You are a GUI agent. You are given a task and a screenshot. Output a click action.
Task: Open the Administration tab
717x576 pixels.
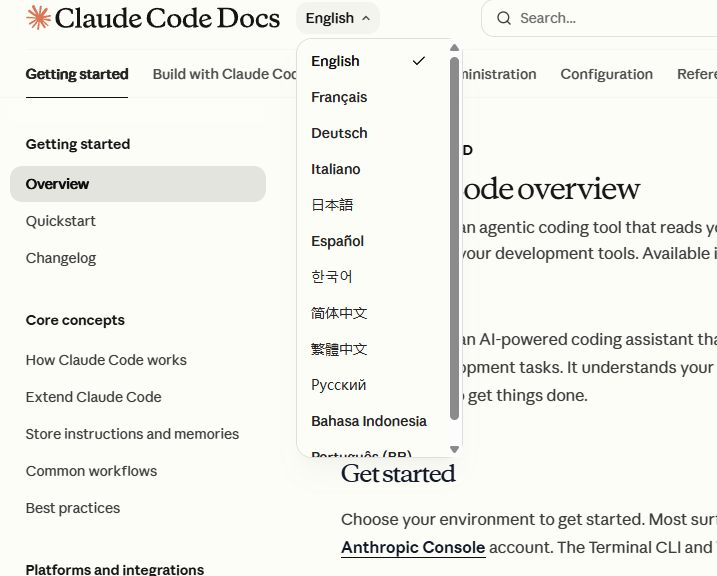pos(499,74)
